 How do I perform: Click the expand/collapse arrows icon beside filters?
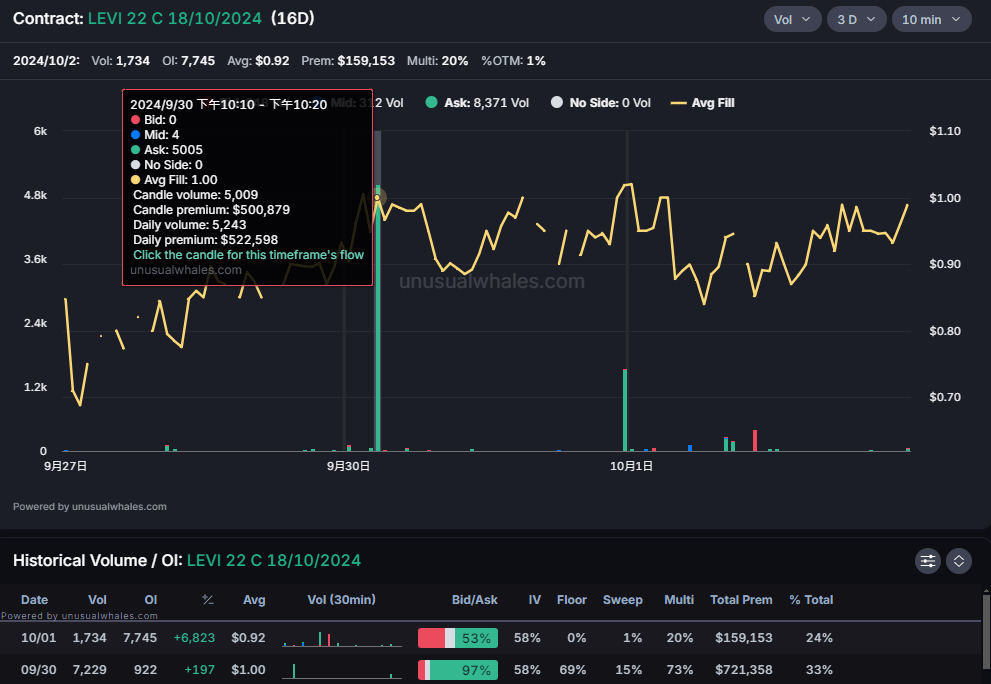pyautogui.click(x=958, y=561)
